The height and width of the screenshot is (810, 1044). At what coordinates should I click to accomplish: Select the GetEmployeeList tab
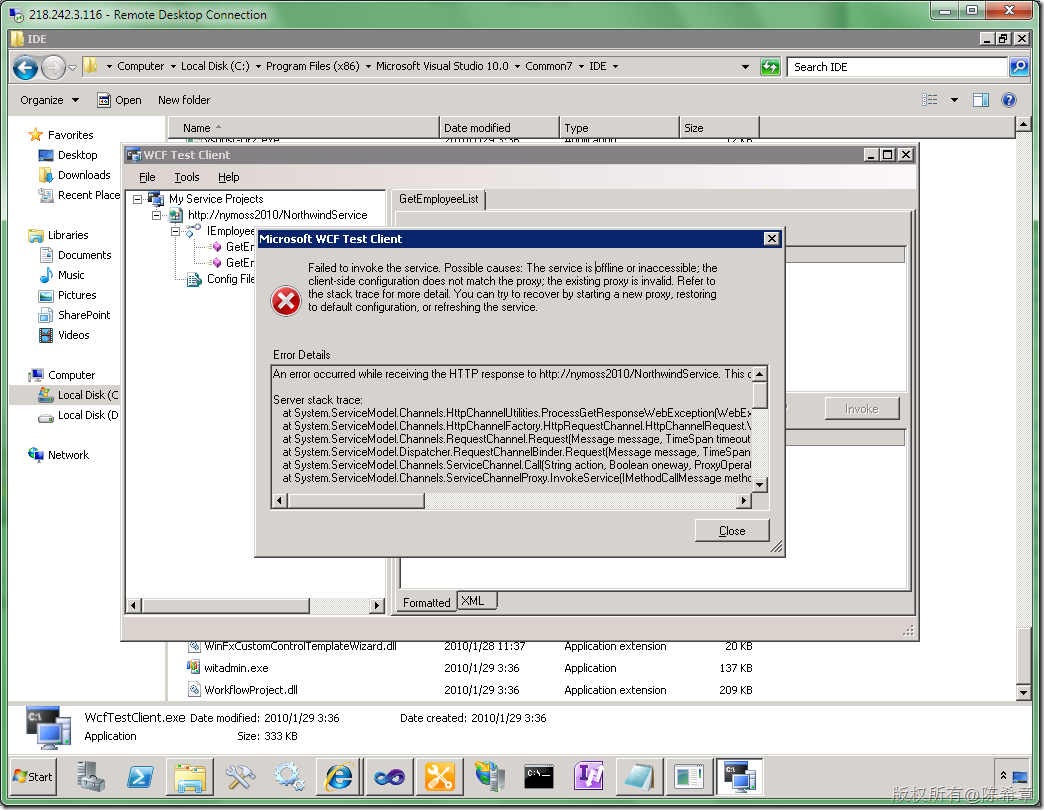coord(438,199)
